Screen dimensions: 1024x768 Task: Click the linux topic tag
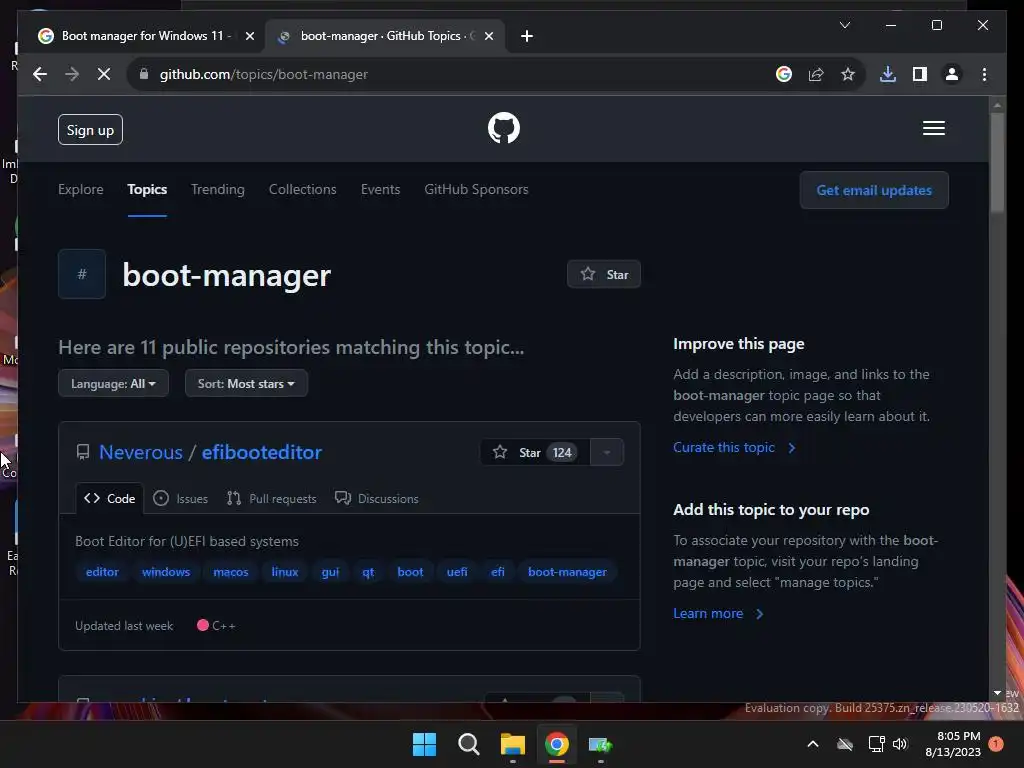point(285,571)
